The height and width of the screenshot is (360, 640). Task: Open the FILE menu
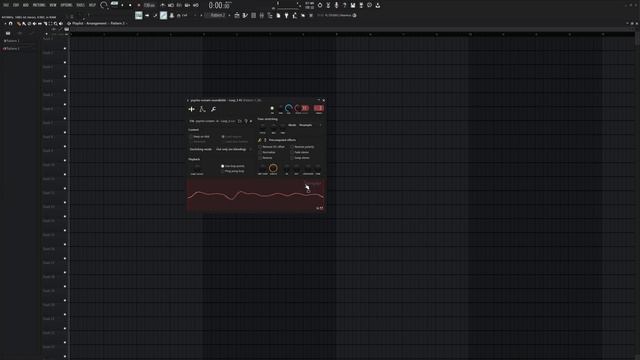click(6, 5)
